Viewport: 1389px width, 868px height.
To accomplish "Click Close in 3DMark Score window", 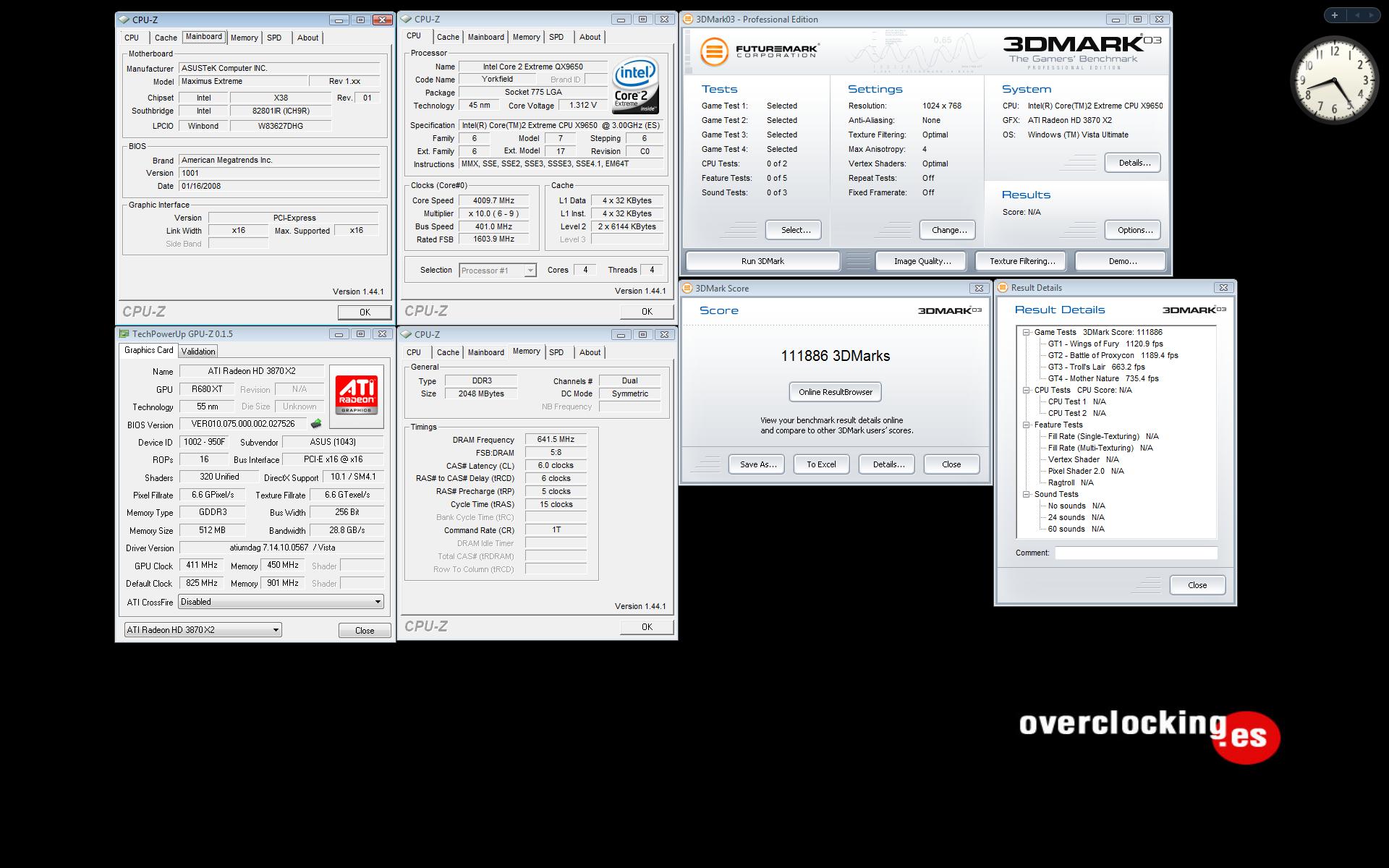I will coord(952,464).
